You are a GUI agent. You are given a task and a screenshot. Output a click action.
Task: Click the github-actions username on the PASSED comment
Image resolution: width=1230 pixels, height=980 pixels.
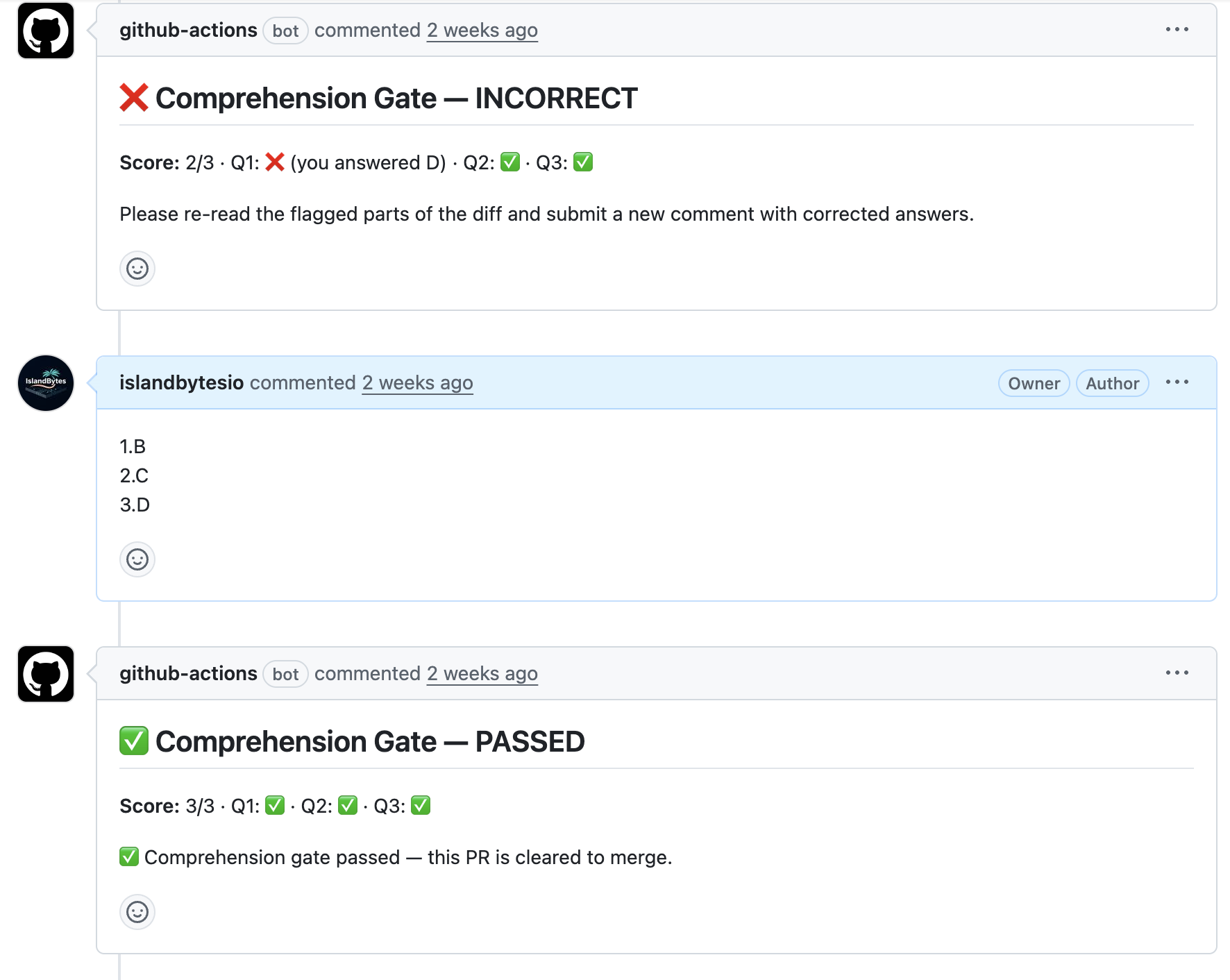tap(189, 673)
